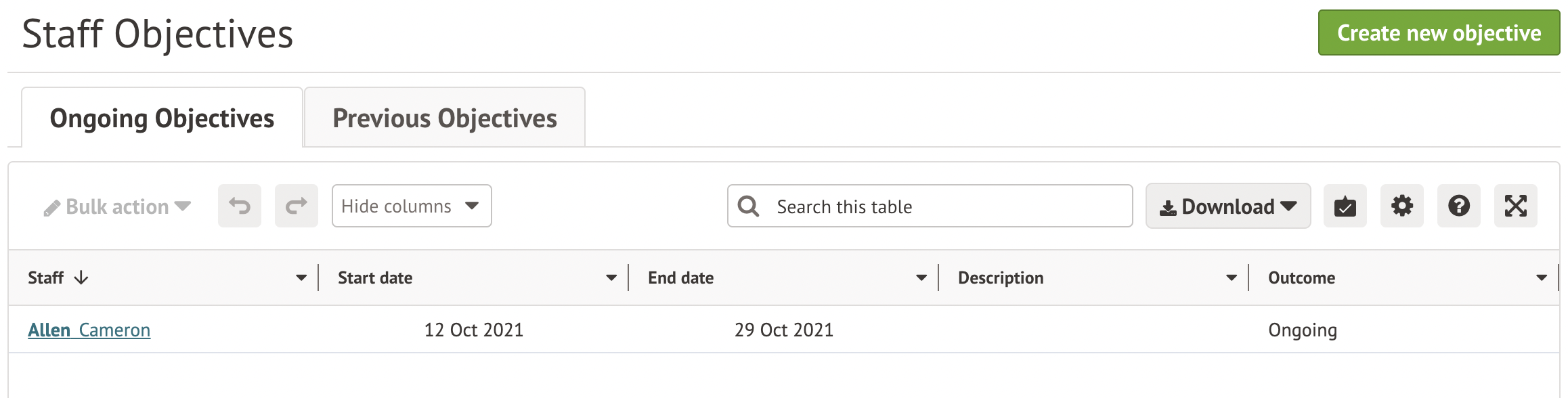This screenshot has height=398, width=1568.
Task: Switch to Previous Objectives tab
Action: coord(444,118)
